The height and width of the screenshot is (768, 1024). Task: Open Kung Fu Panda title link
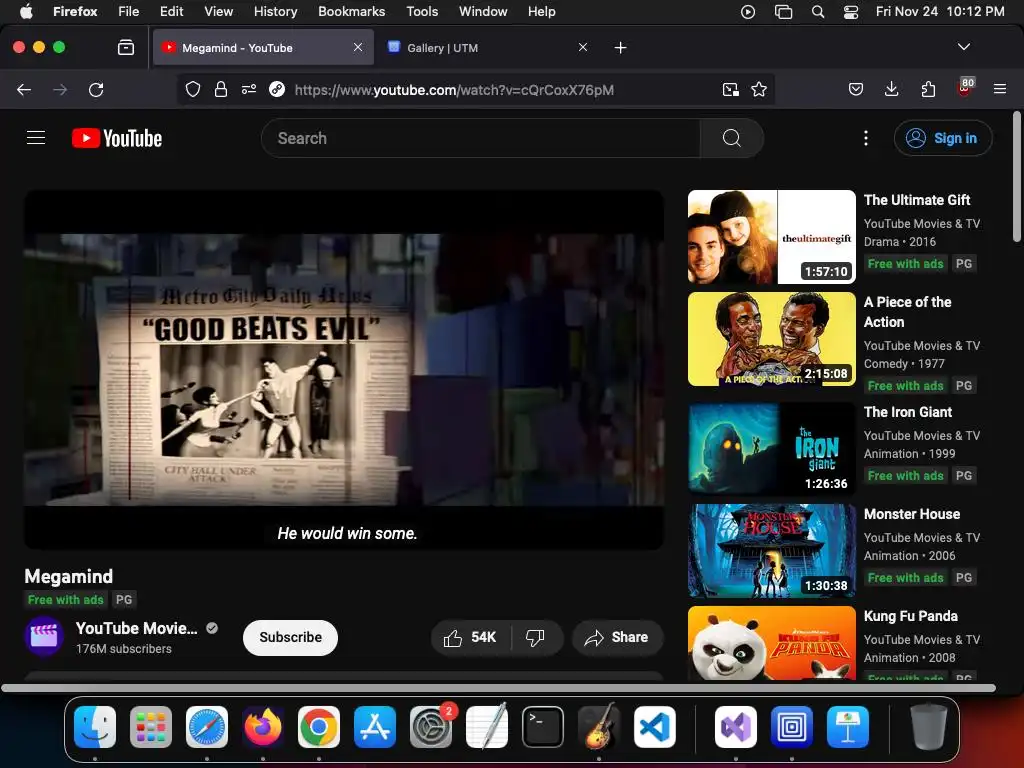pyautogui.click(x=910, y=616)
